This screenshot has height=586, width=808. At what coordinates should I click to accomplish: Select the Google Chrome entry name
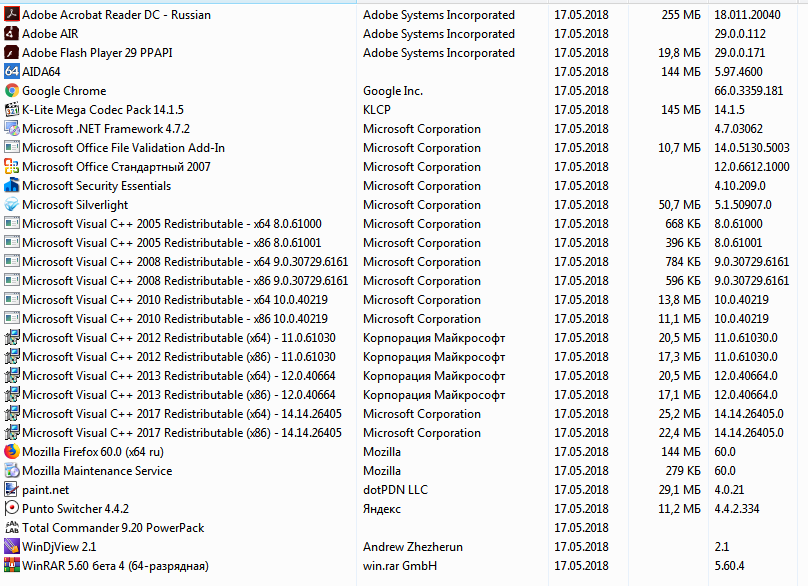64,91
